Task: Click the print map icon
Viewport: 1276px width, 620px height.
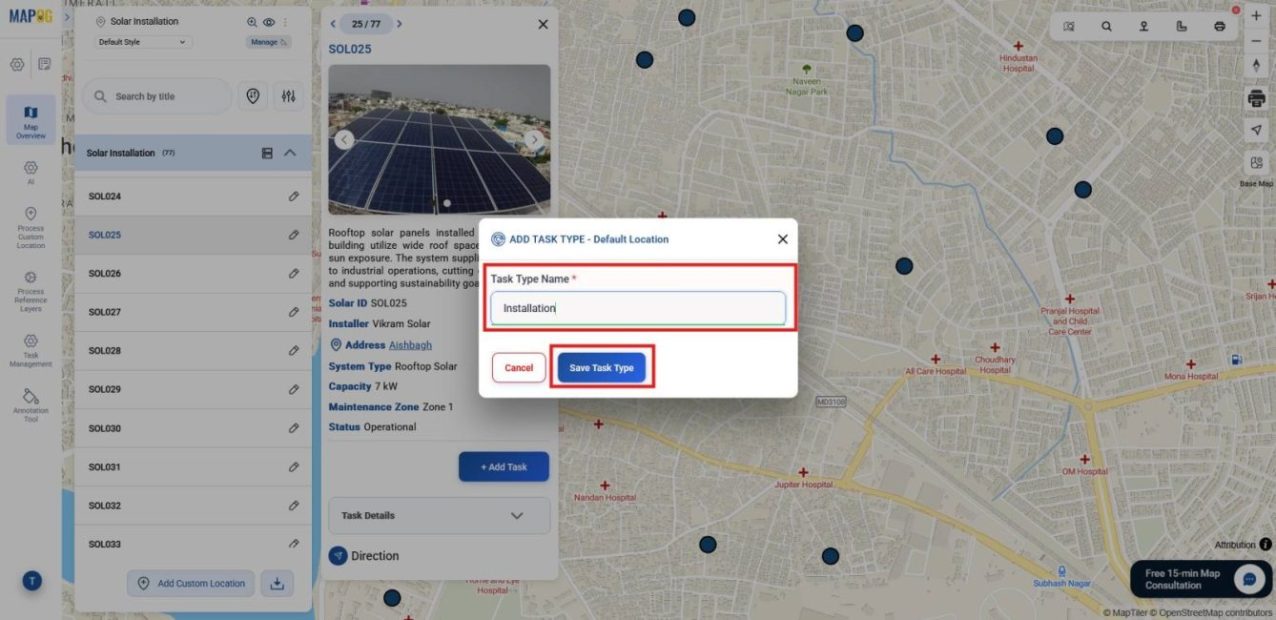Action: point(1255,99)
